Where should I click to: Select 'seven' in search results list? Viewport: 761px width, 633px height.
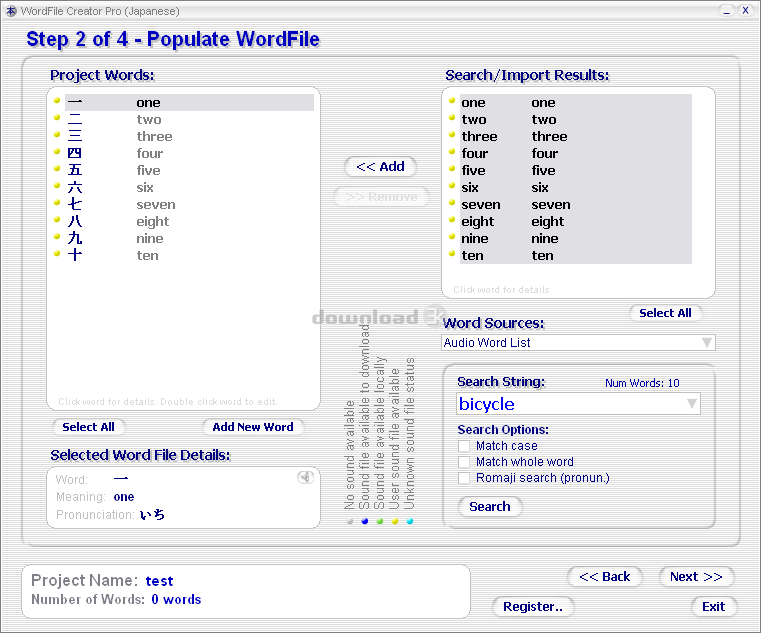tap(576, 204)
